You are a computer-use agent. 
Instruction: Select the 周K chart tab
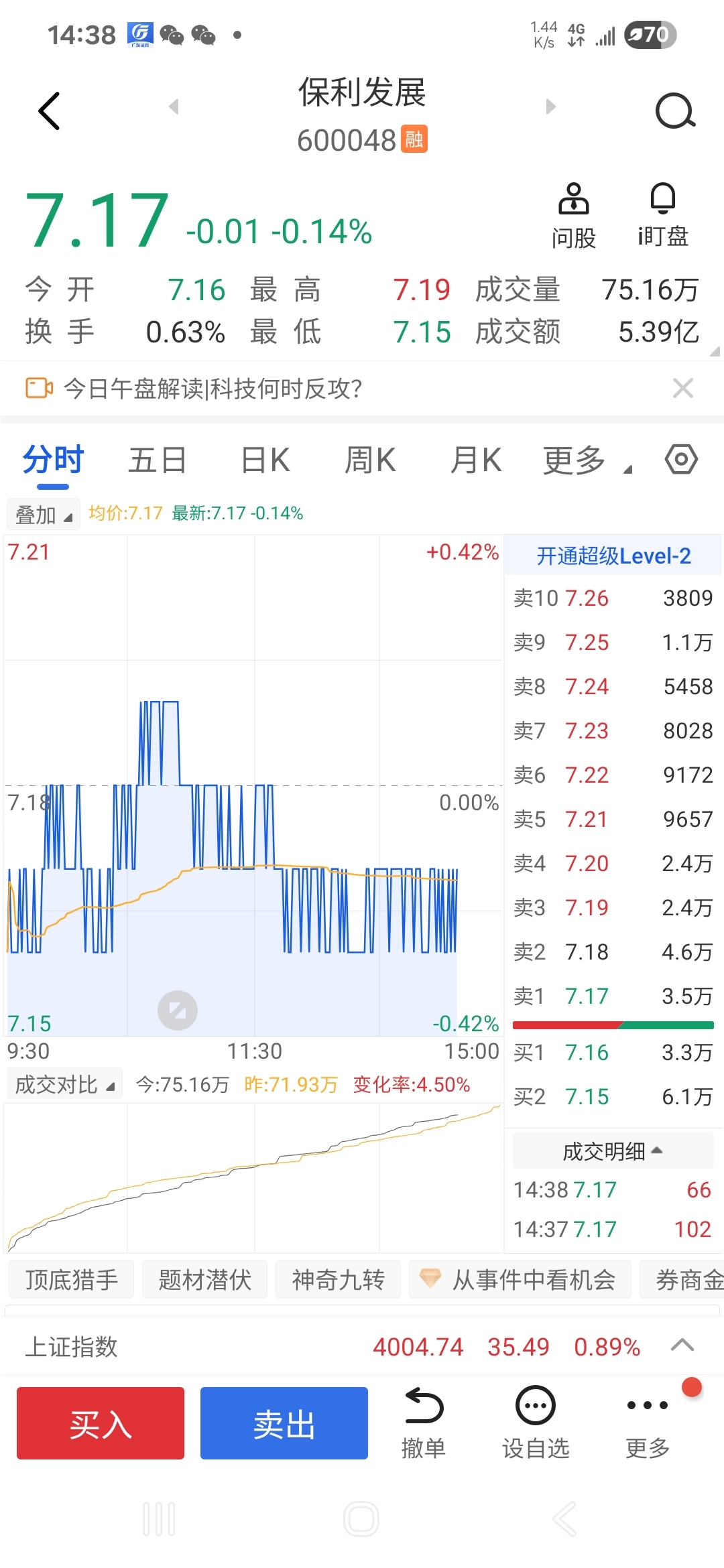click(x=370, y=460)
